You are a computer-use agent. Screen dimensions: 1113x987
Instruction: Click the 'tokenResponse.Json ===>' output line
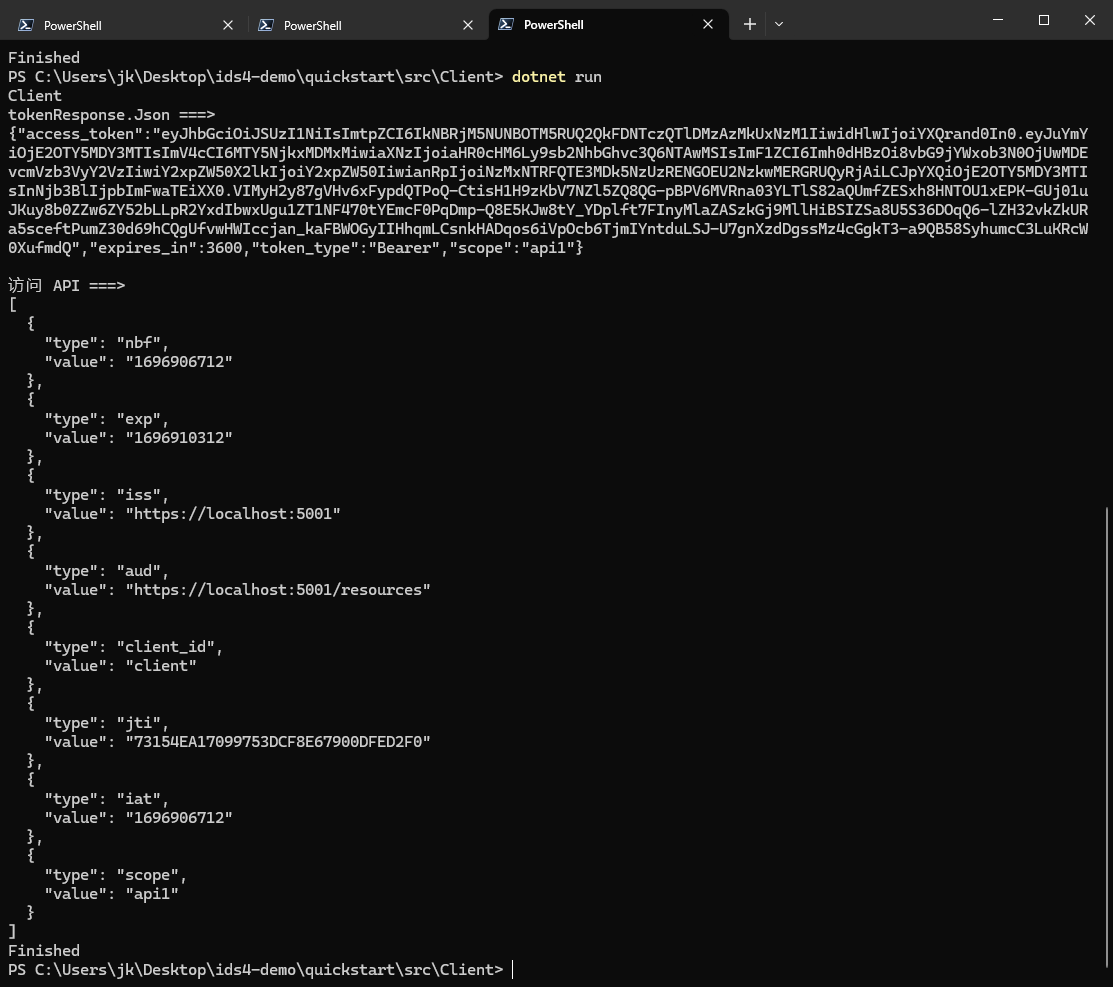point(111,115)
